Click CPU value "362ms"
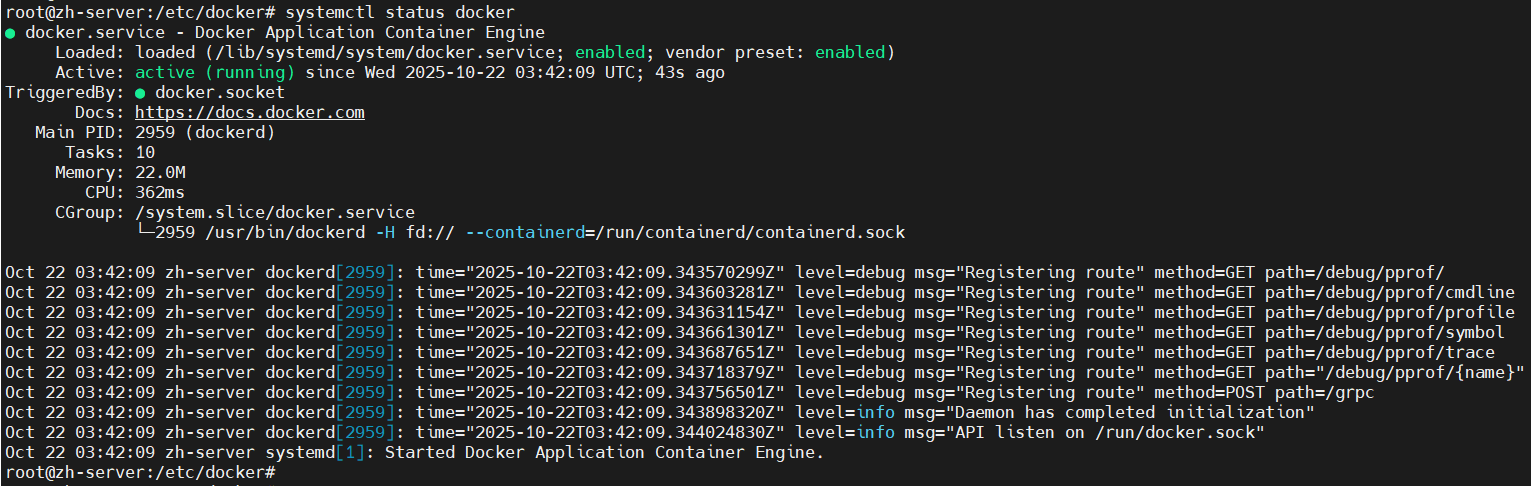1531x486 pixels. (160, 192)
